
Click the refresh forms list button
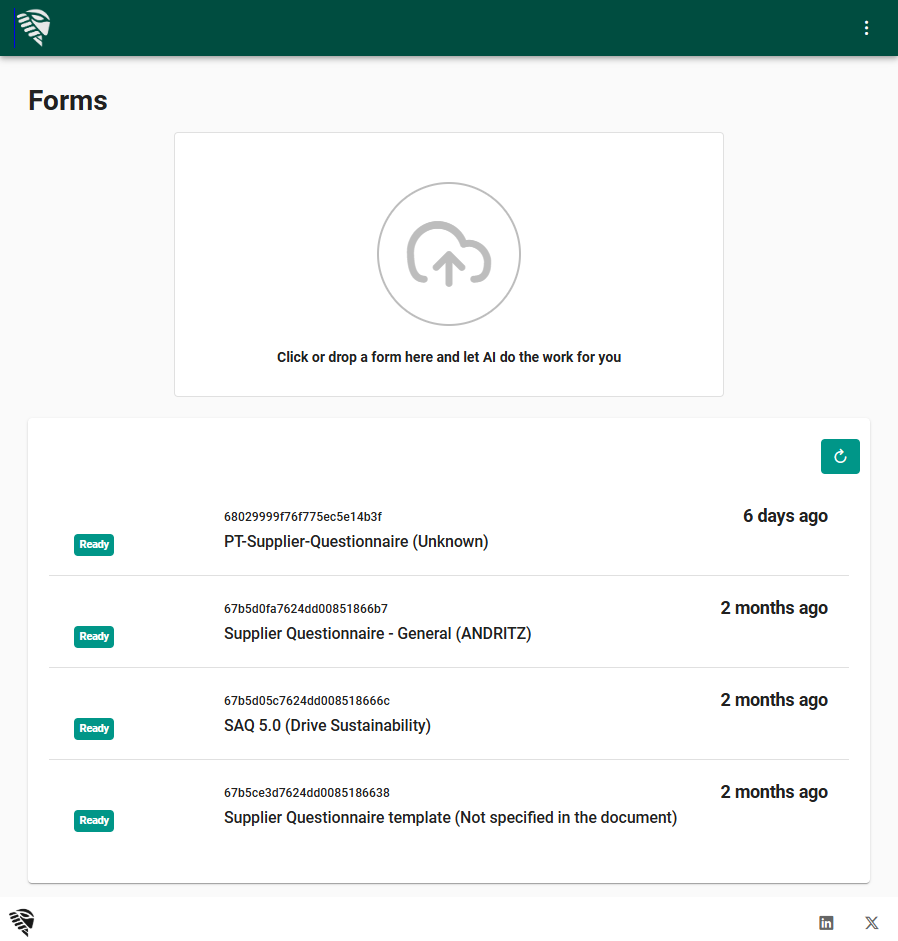tap(840, 457)
